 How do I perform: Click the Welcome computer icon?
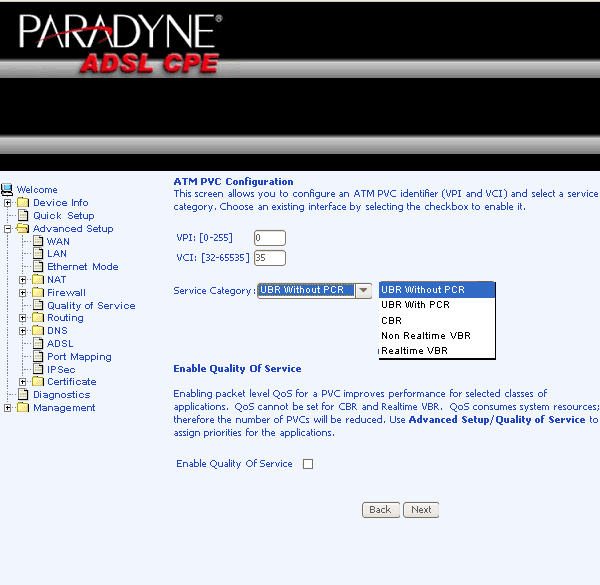click(7, 190)
